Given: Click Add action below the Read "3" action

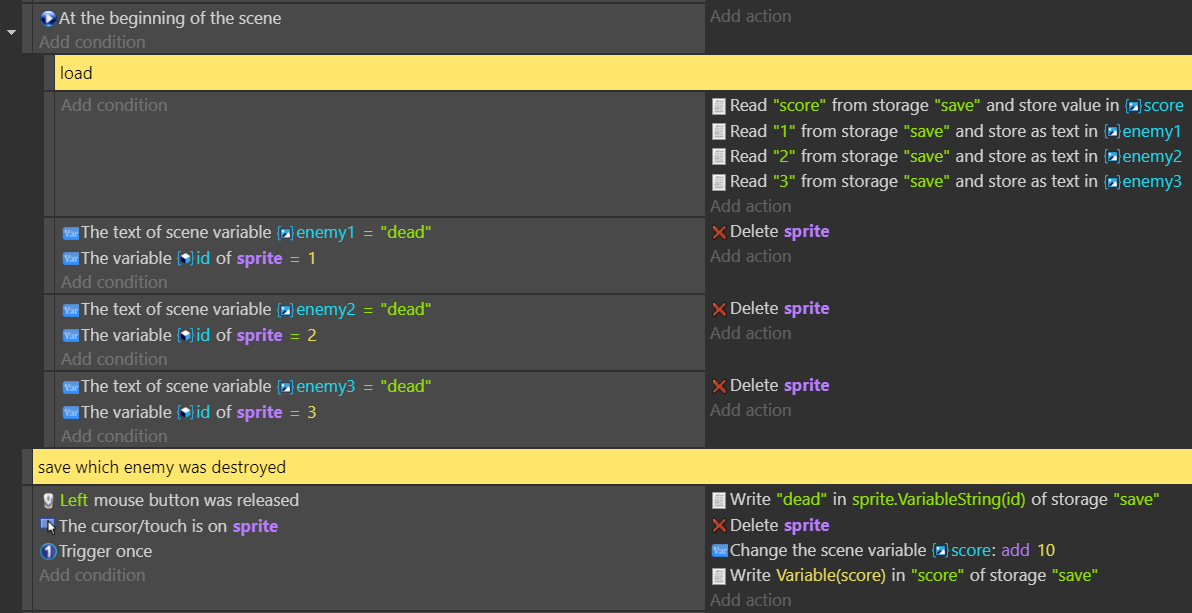Looking at the screenshot, I should coord(750,206).
